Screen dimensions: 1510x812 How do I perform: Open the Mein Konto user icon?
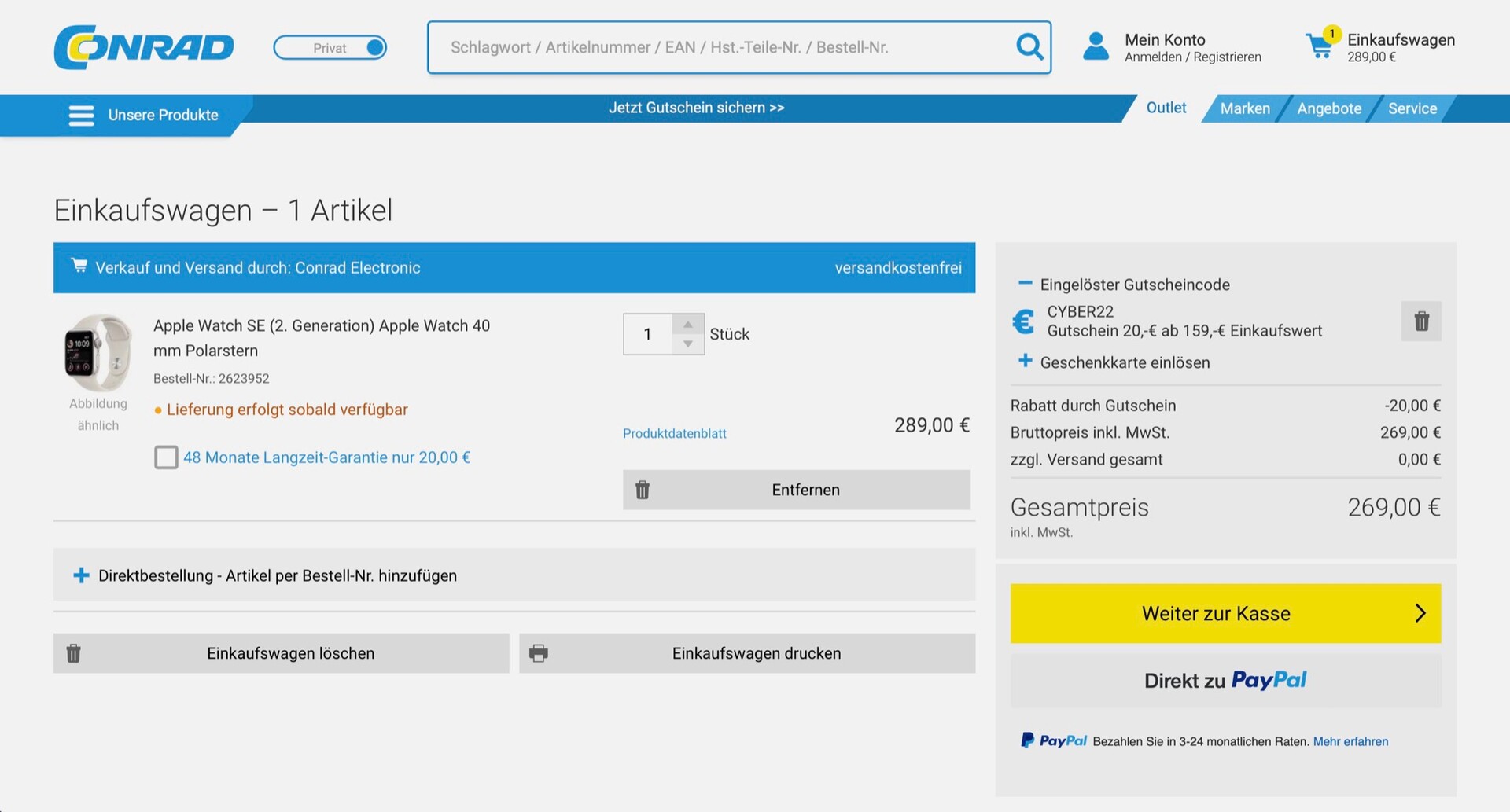point(1096,47)
